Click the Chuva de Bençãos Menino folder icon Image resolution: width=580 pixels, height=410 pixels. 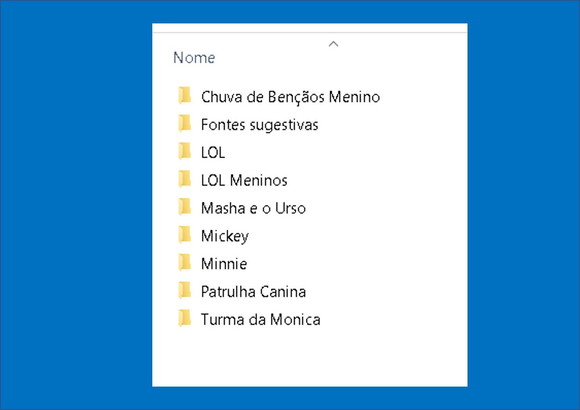click(184, 95)
